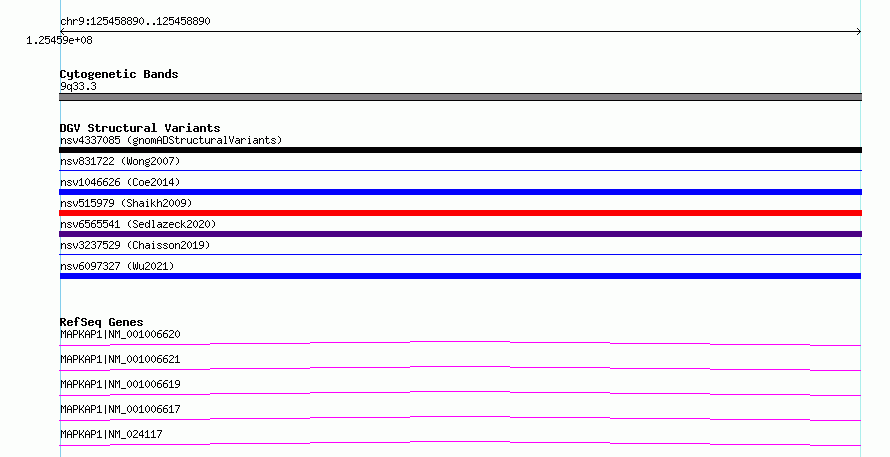
Task: Open MAPKAP1|NM_024117 transcript label
Action: tap(111, 434)
